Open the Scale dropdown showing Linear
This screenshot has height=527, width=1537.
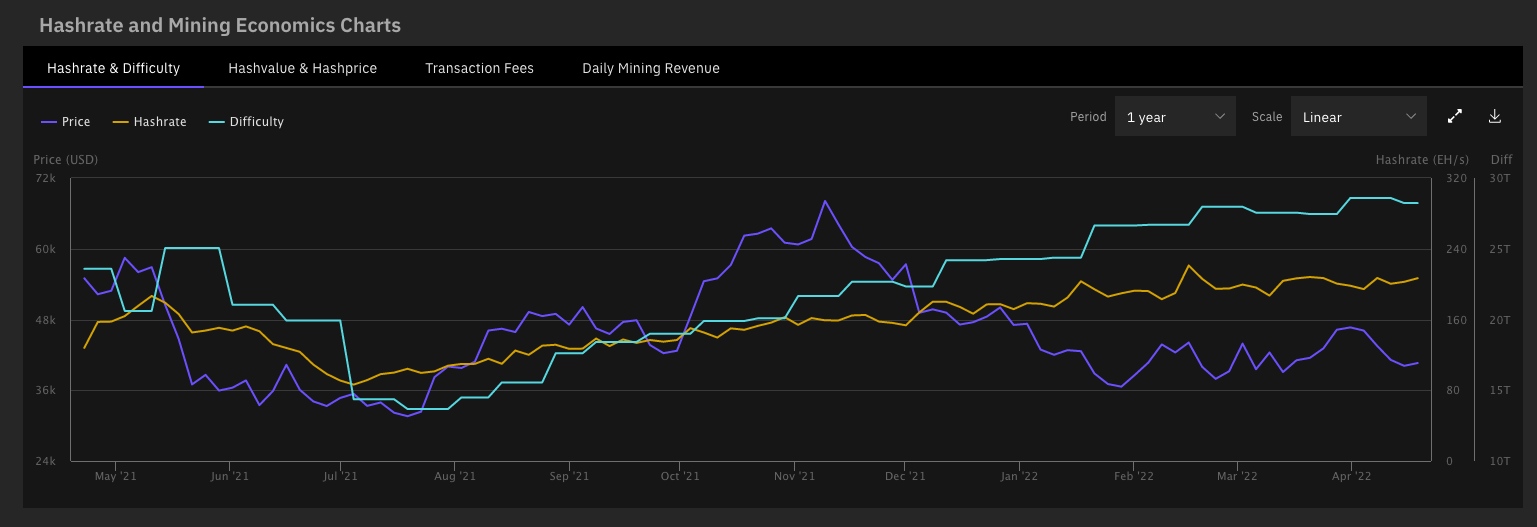tap(1359, 117)
